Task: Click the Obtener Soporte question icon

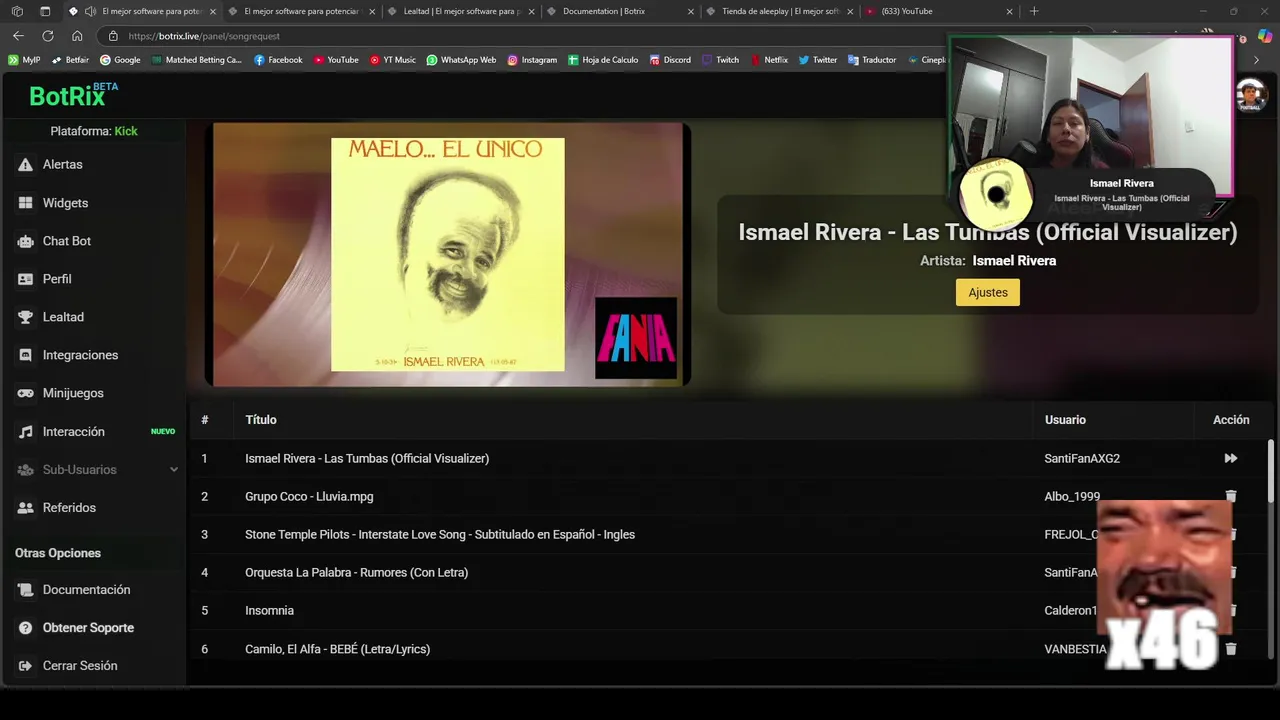Action: (25, 628)
